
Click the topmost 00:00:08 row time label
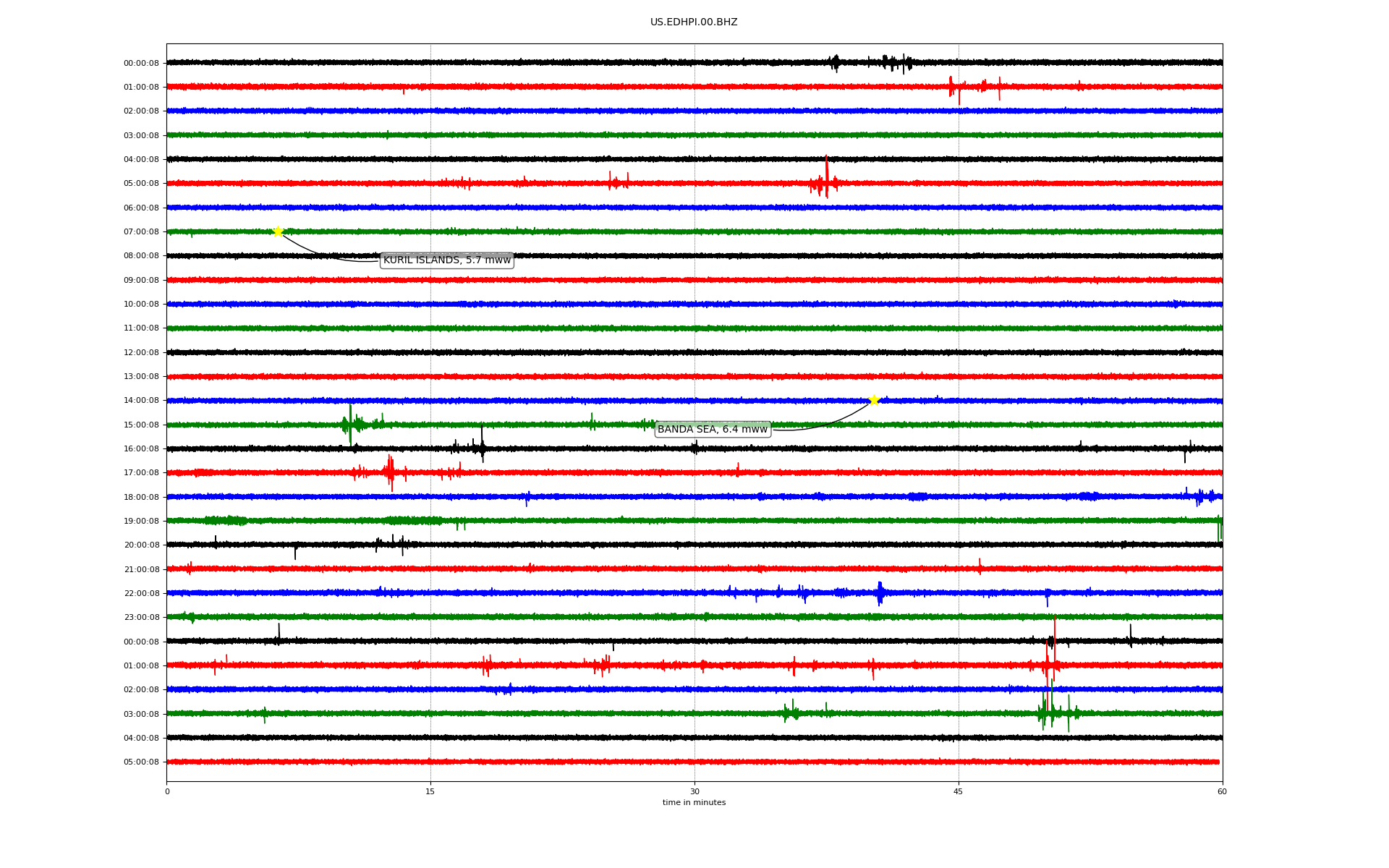tap(141, 64)
